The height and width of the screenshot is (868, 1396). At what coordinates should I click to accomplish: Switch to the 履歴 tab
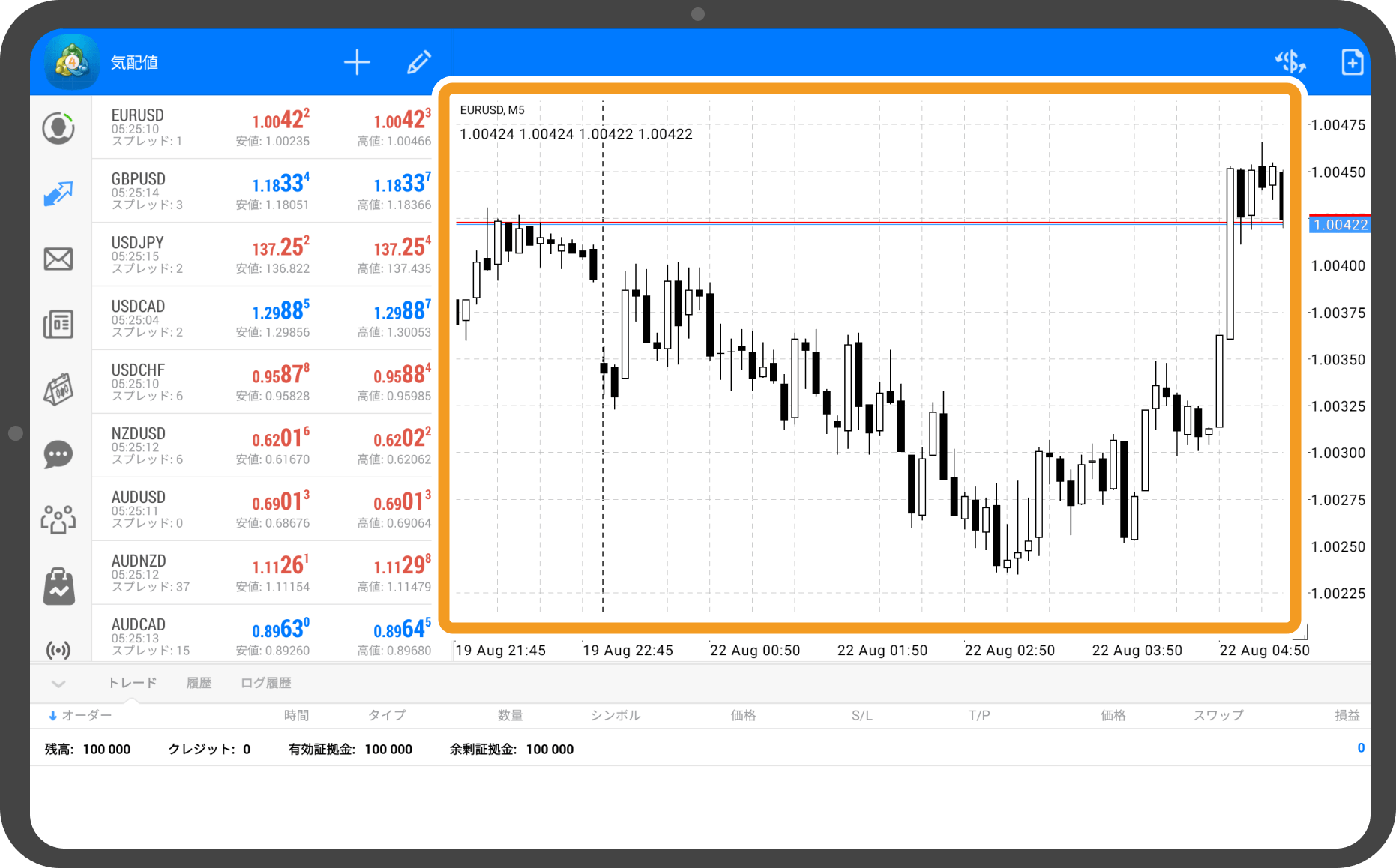(199, 683)
